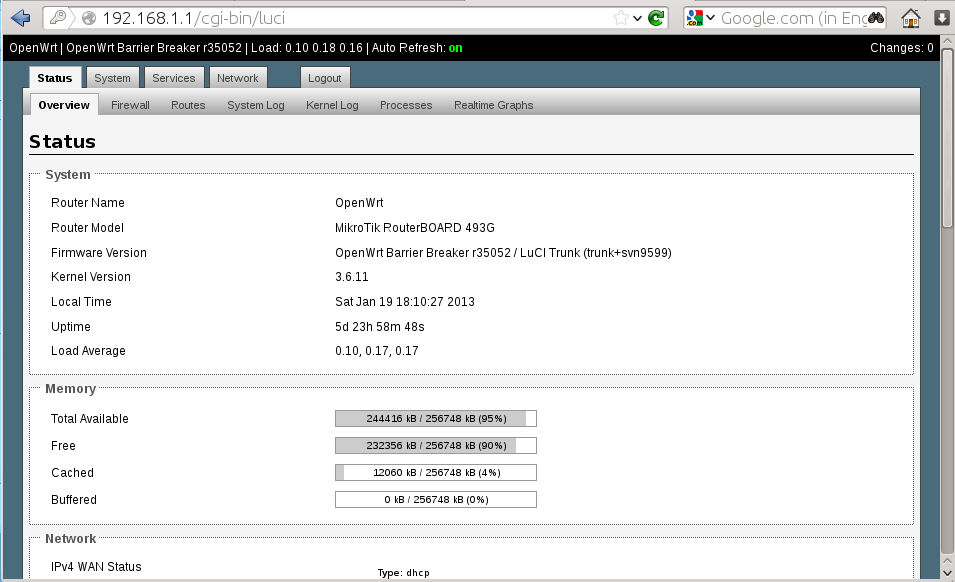Click Cached memory progress bar
955x582 pixels.
point(436,472)
